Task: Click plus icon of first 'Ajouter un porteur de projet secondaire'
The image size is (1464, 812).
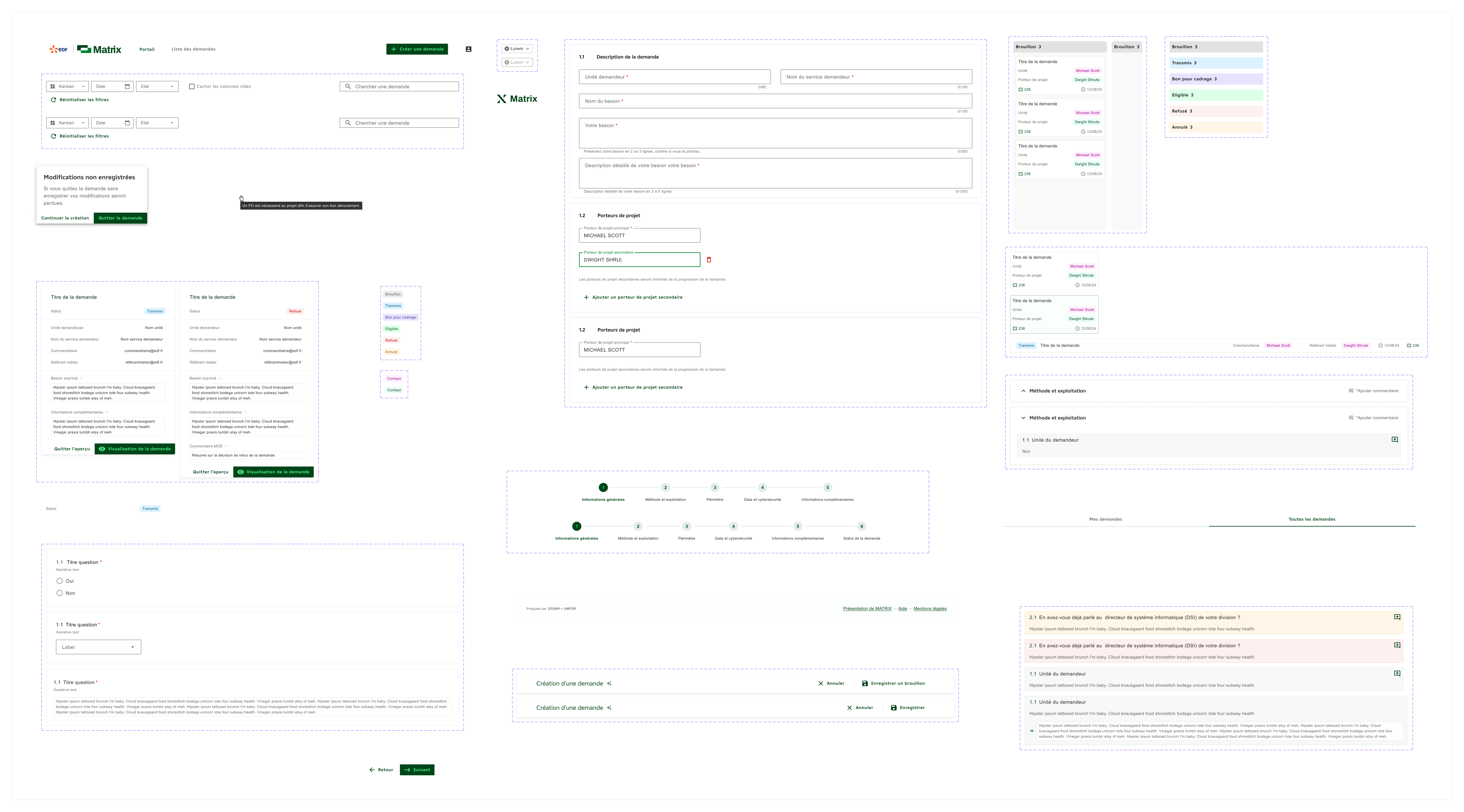Action: pyautogui.click(x=586, y=297)
